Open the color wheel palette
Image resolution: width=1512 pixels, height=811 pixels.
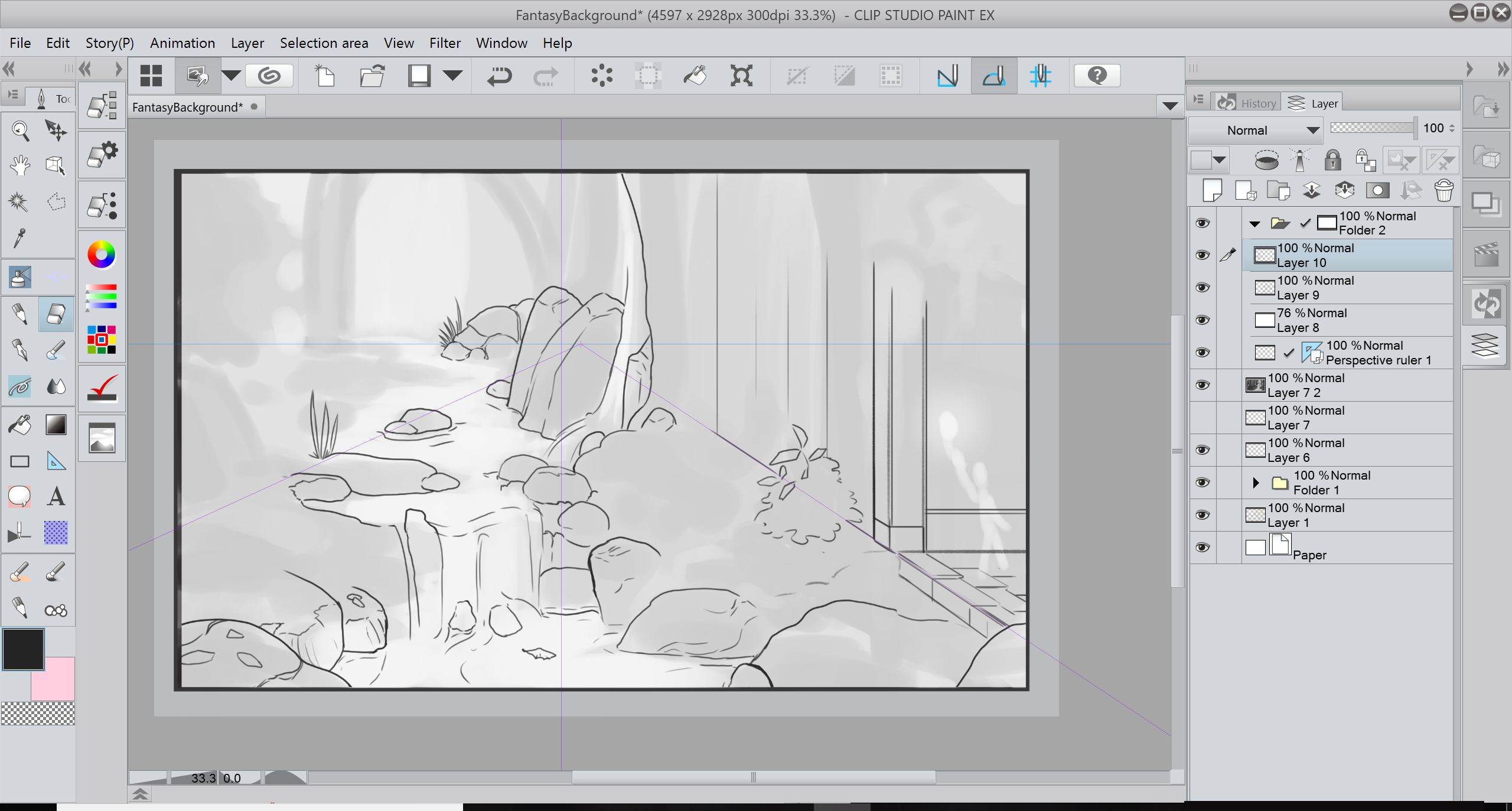click(102, 255)
